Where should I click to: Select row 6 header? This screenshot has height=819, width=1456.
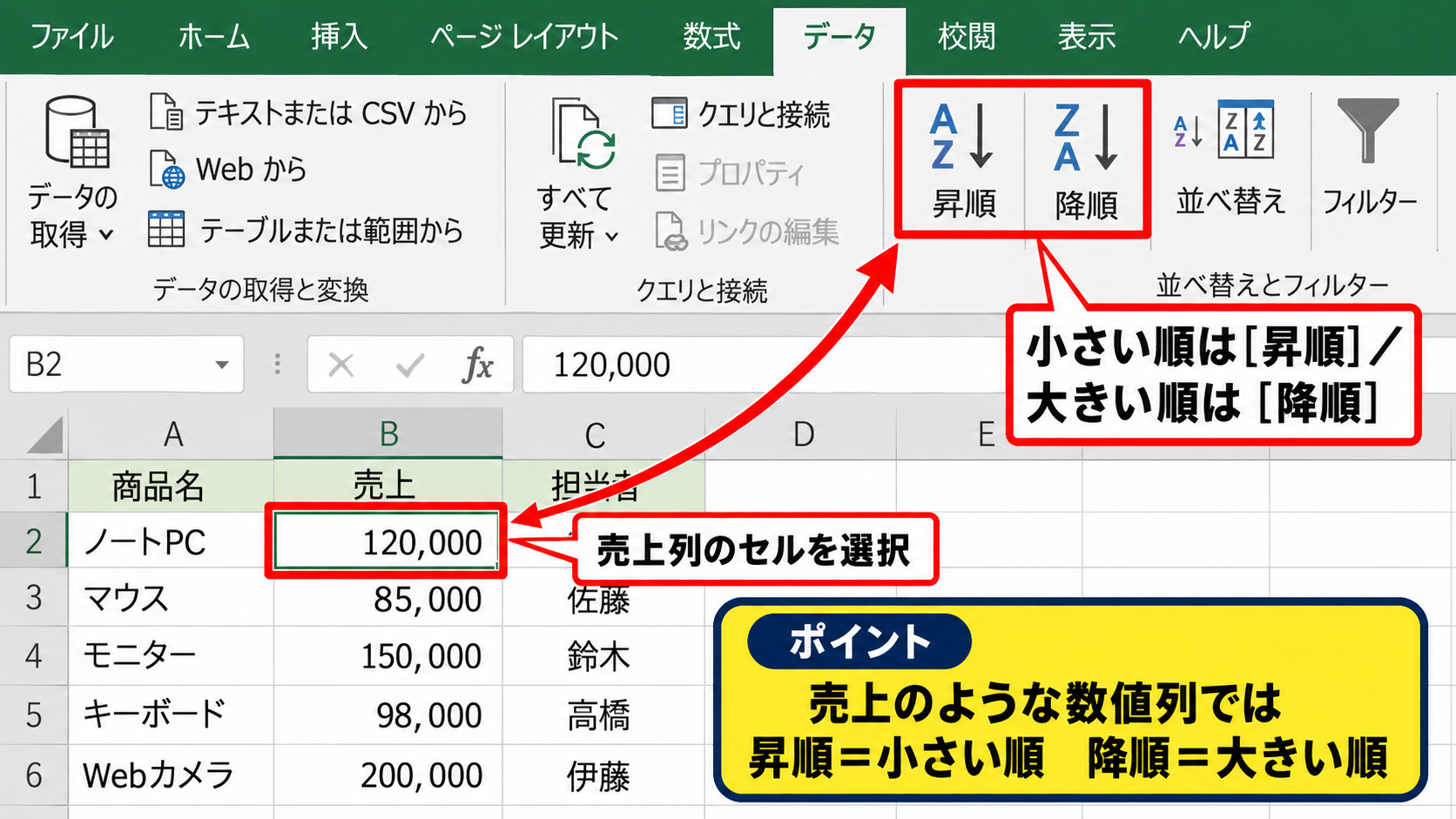(x=34, y=775)
